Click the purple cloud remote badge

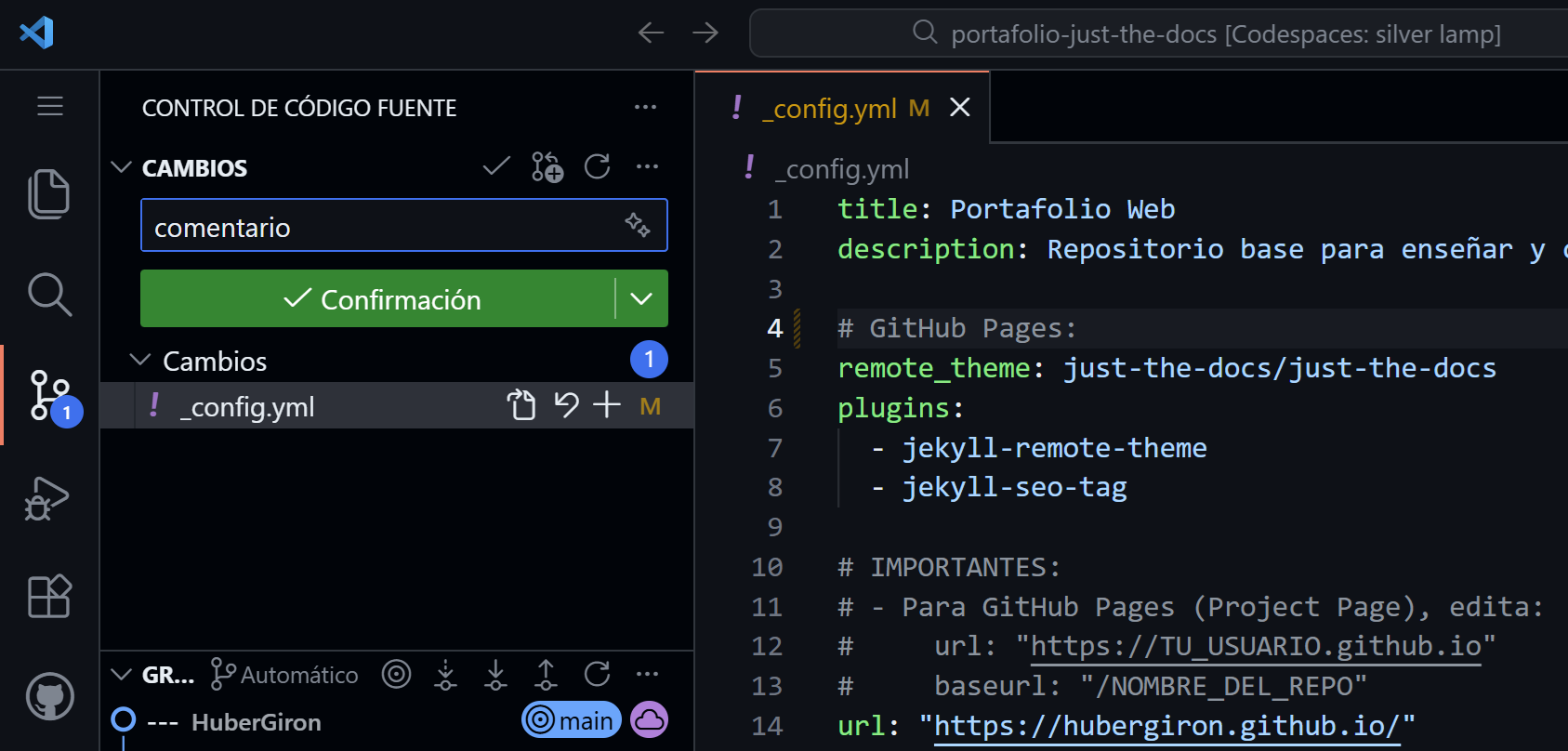click(x=650, y=719)
